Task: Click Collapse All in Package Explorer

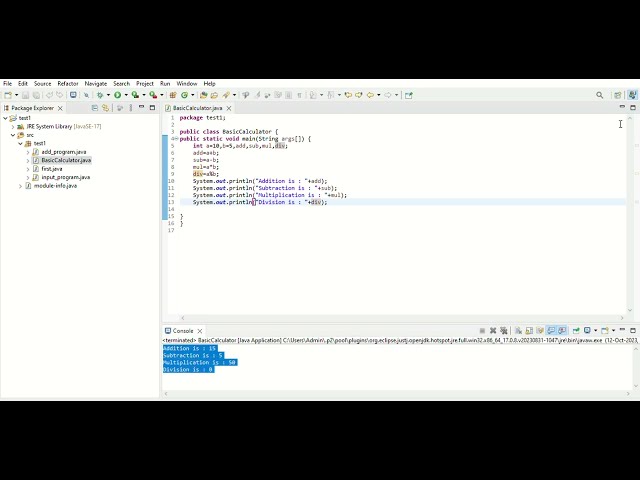Action: pos(95,108)
